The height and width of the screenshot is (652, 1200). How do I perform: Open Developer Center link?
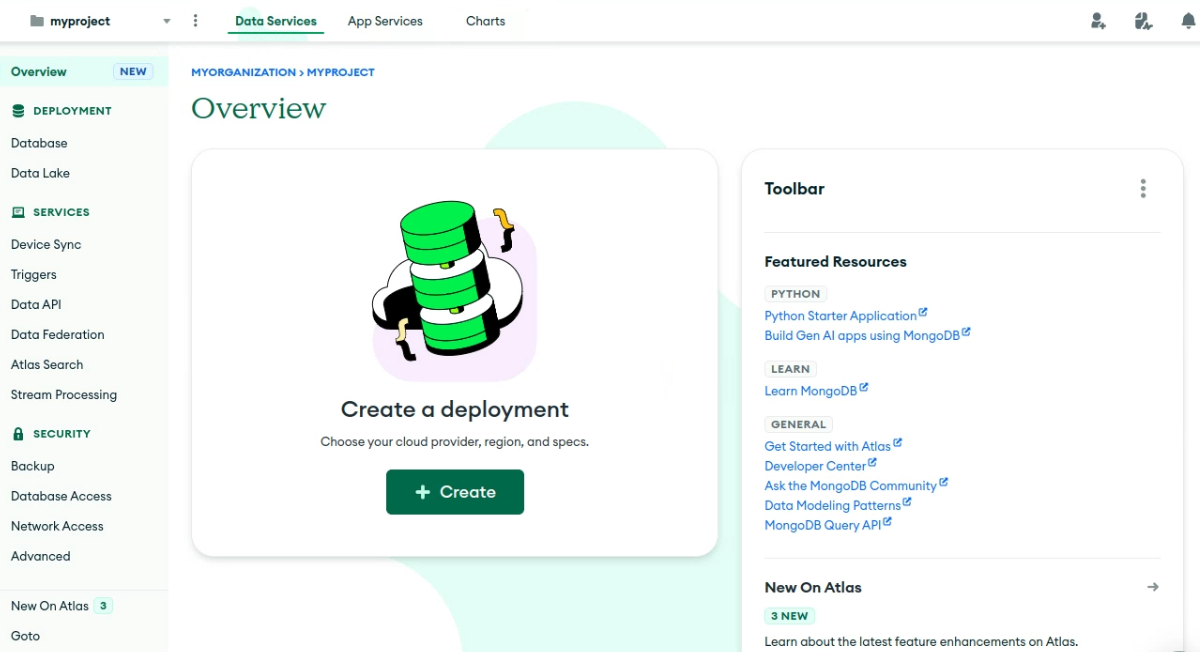(x=815, y=466)
